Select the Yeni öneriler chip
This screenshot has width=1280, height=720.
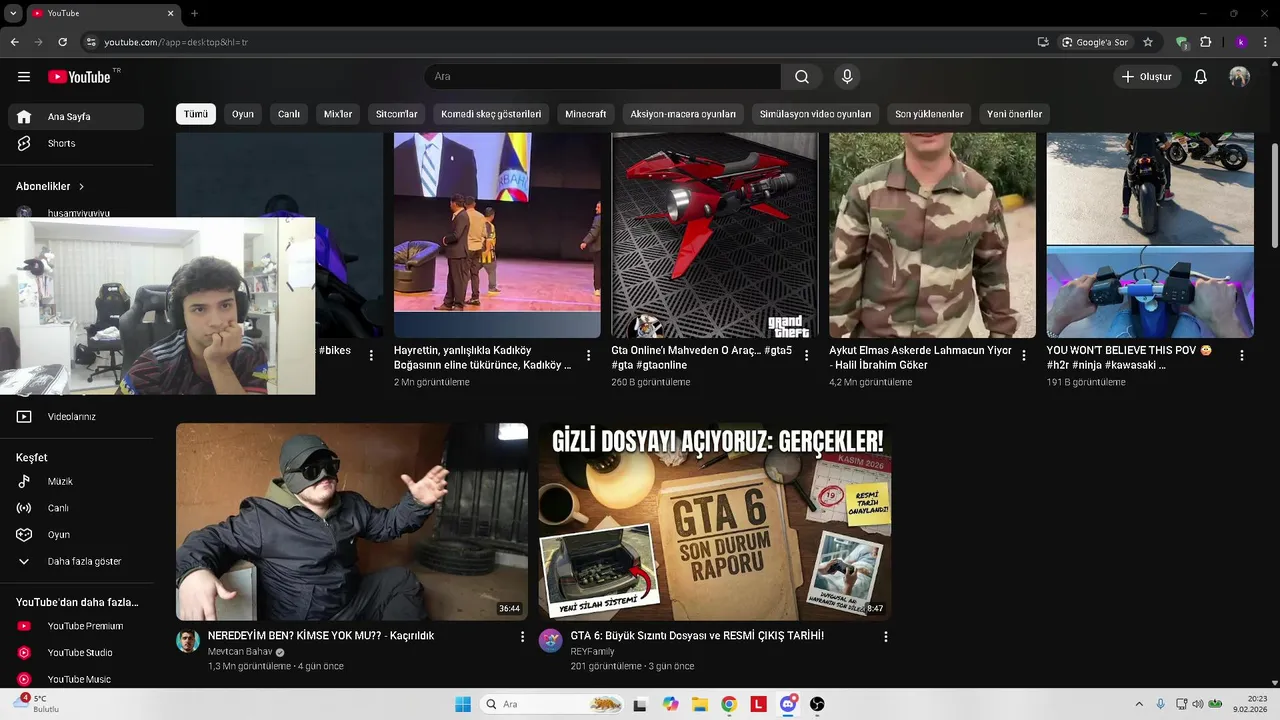pos(1015,114)
